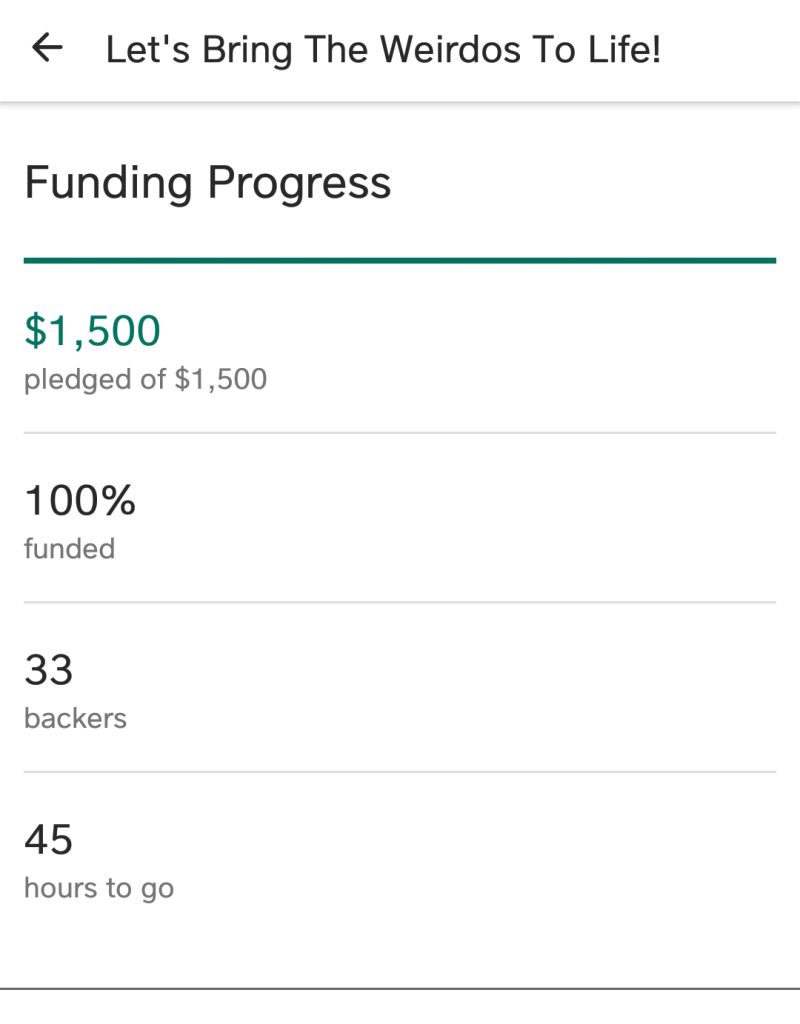Viewport: 800px width, 1024px height.
Task: Click the percent sign in 100%
Action: pyautogui.click(x=119, y=500)
